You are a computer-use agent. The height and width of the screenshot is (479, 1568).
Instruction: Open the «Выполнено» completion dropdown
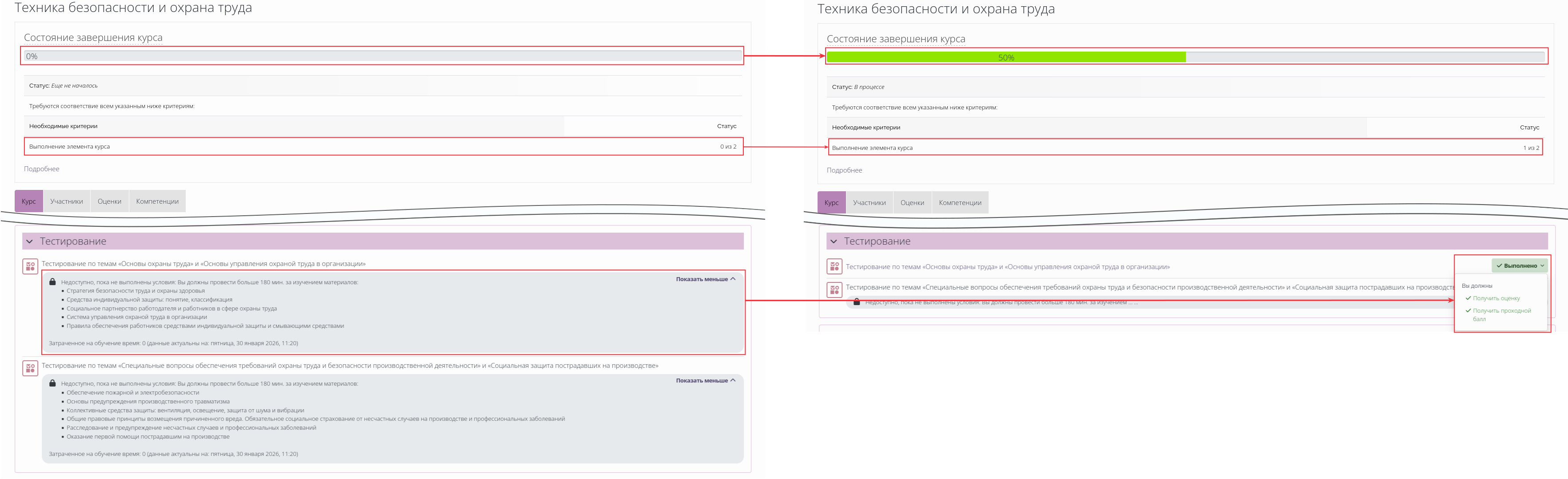coord(1519,266)
